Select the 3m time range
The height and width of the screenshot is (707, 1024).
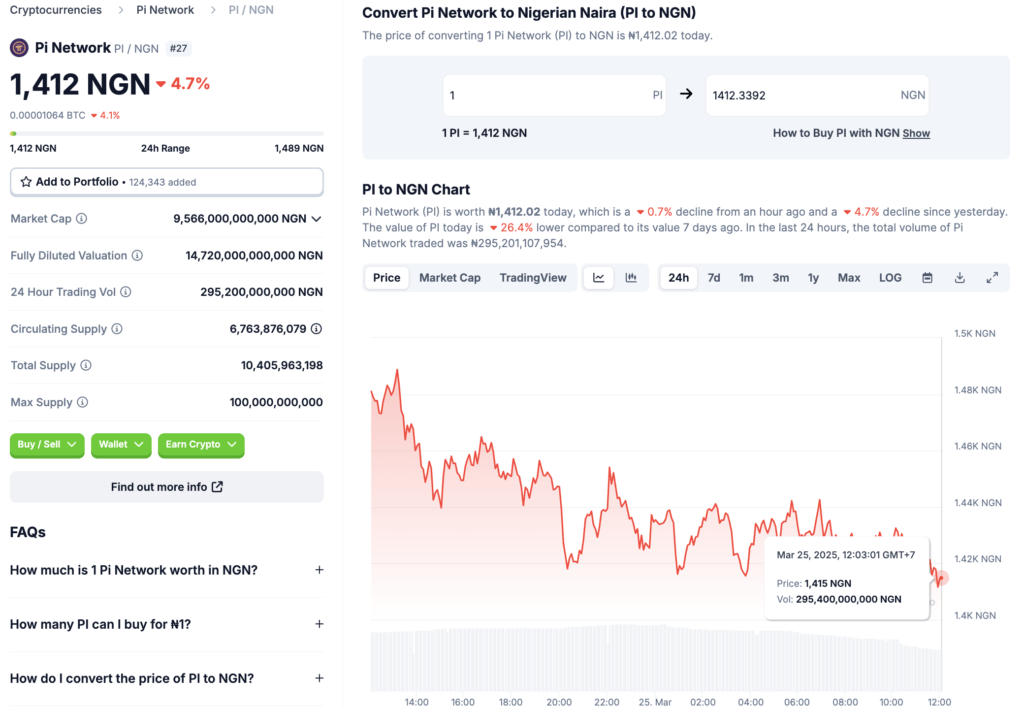tap(780, 277)
